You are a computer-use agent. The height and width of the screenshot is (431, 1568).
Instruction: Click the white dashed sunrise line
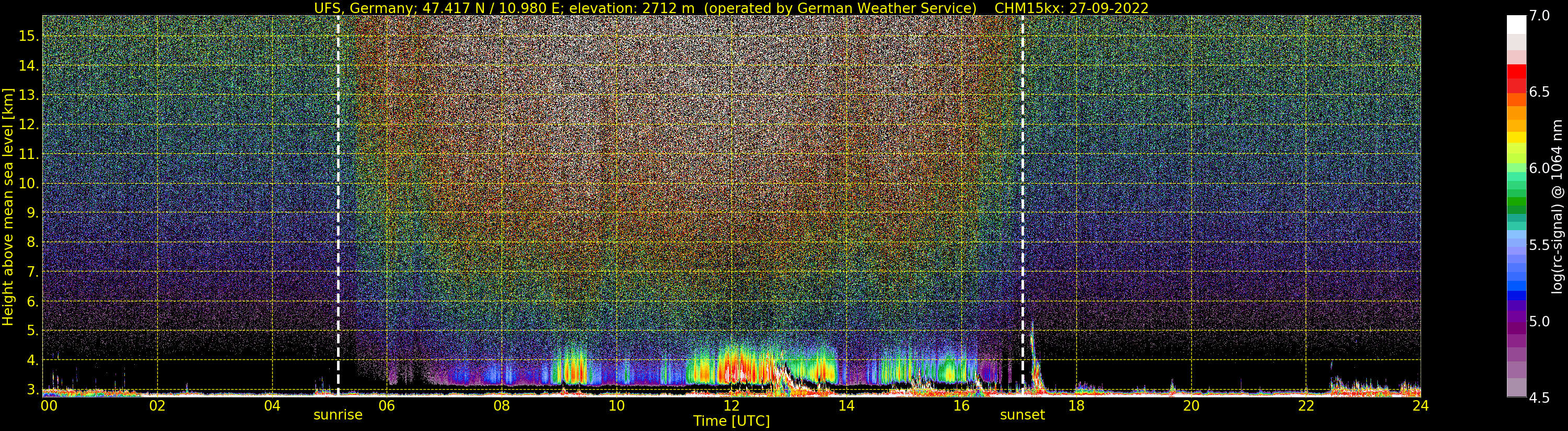339,206
